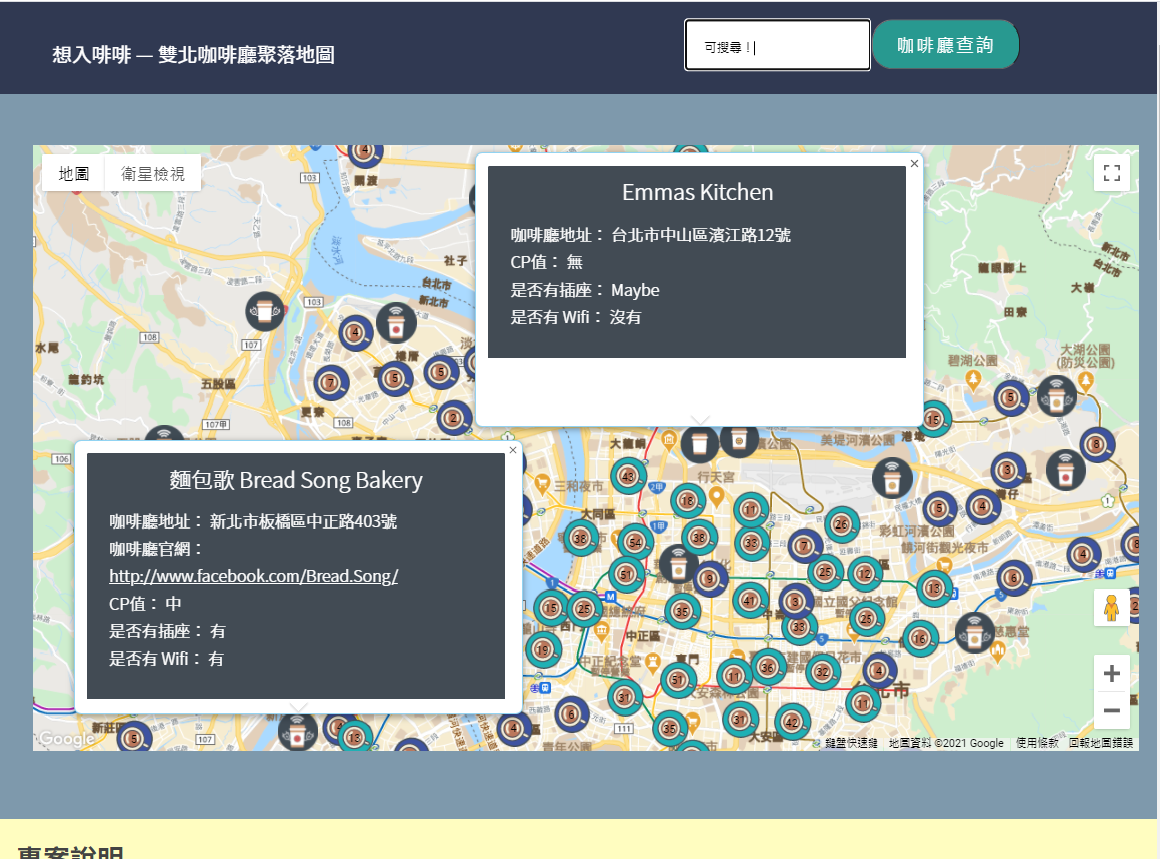Select the wifi cup marker near 彩虹河濱公園
Image resolution: width=1167 pixels, height=859 pixels.
[x=892, y=478]
